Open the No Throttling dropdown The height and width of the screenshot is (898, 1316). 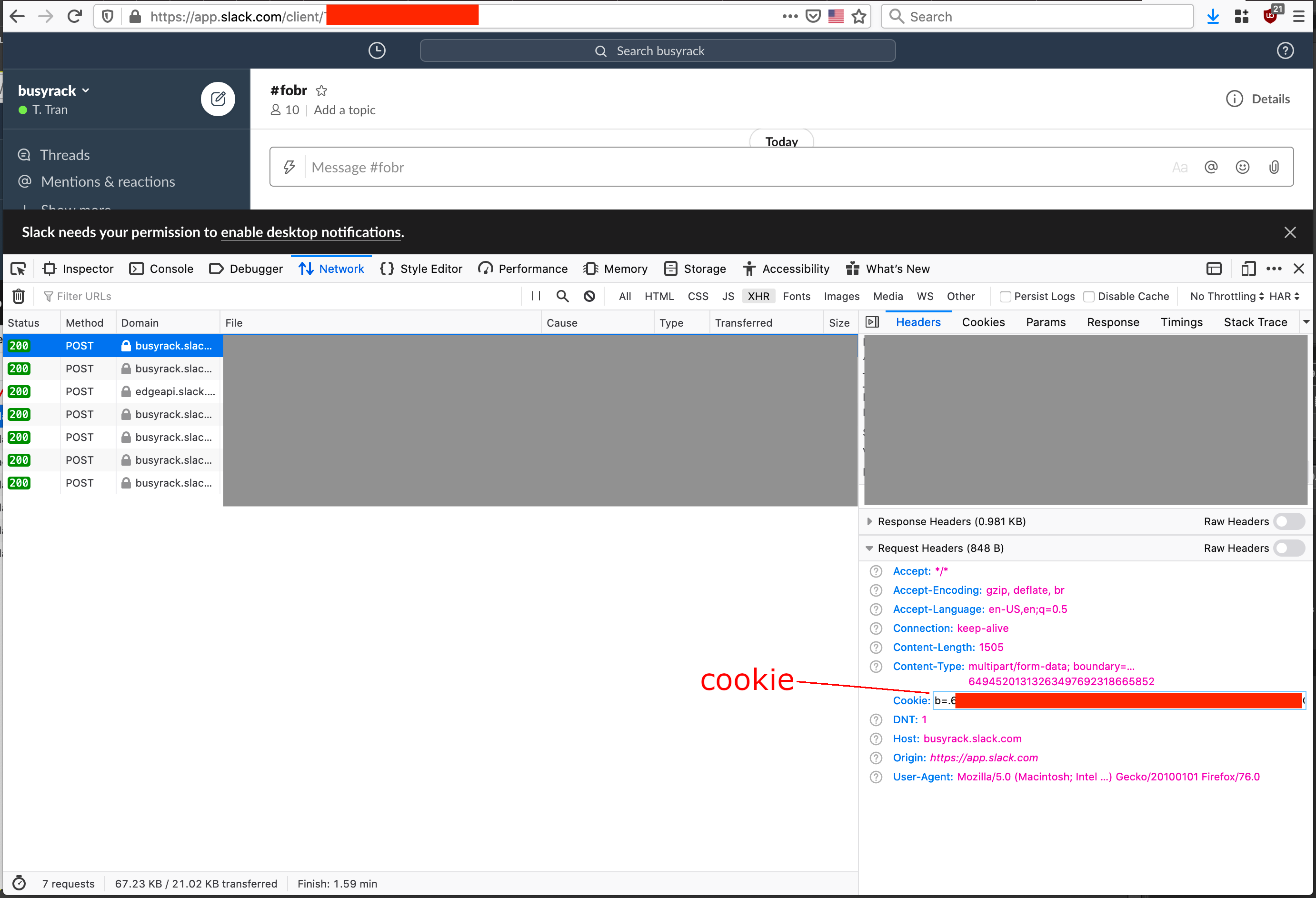point(1226,296)
